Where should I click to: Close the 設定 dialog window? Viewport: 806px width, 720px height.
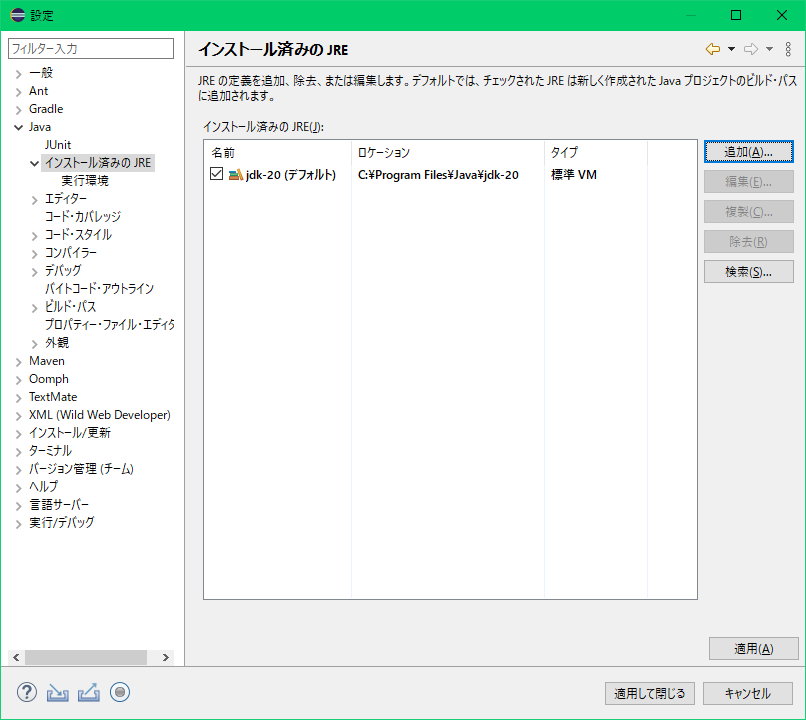coord(782,15)
